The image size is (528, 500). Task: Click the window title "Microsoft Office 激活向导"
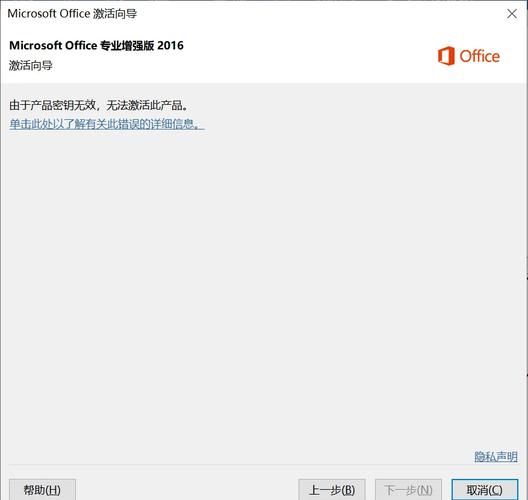point(72,14)
